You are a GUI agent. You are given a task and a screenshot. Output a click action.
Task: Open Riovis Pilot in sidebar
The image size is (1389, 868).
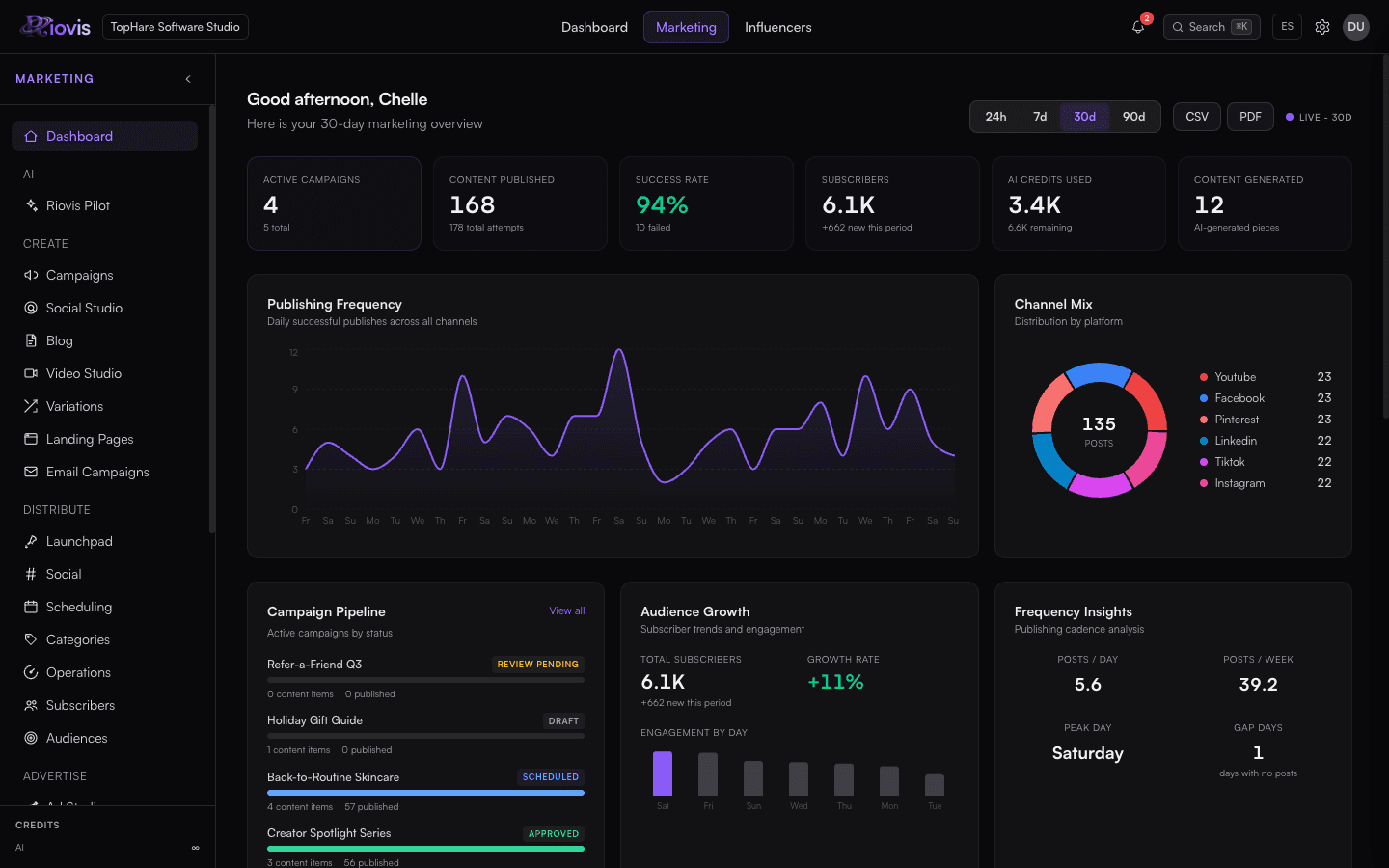[104, 205]
